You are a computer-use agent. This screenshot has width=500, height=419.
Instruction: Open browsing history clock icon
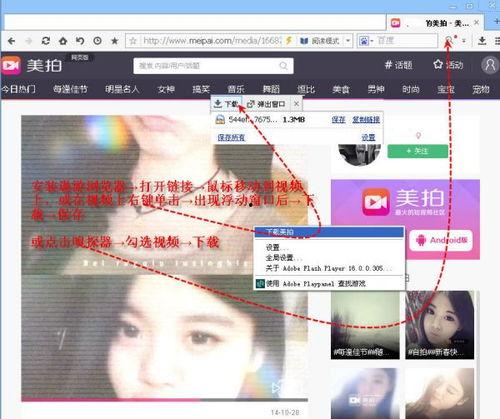tap(97, 41)
